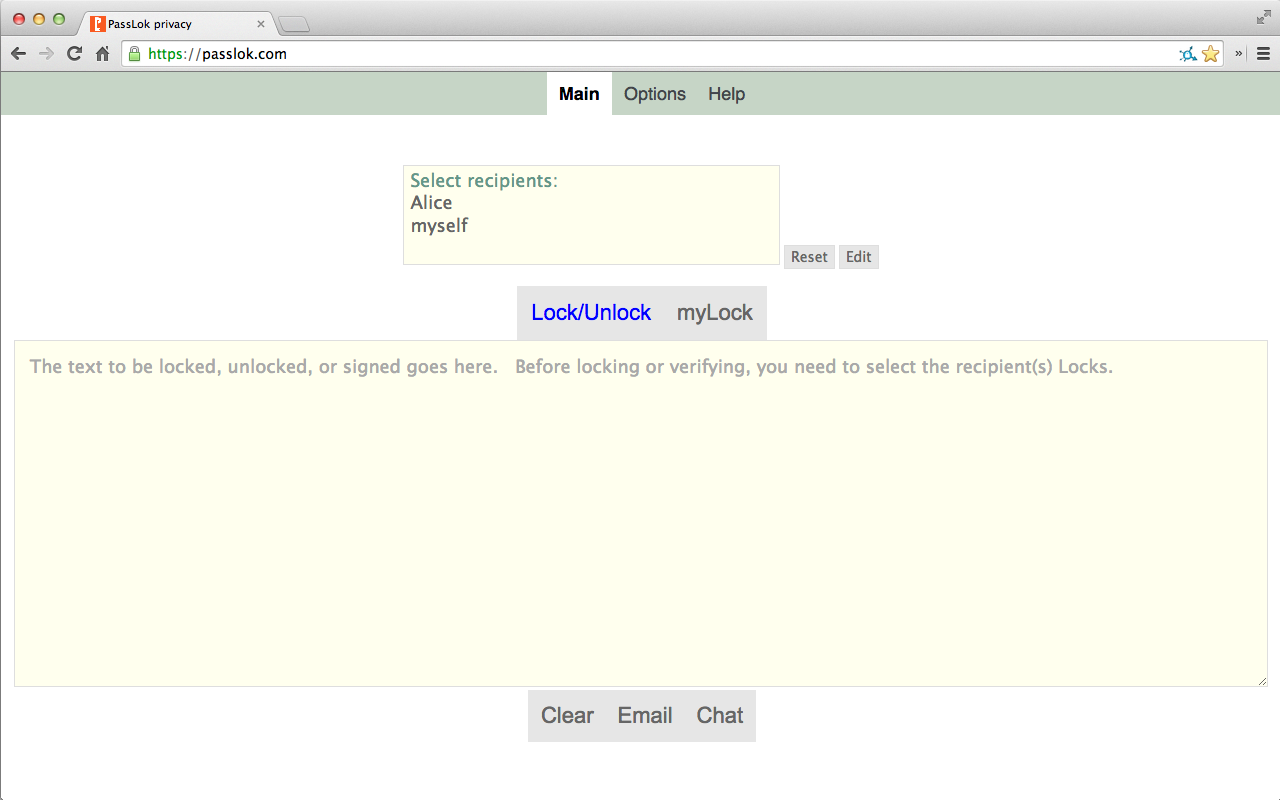Click the Email button
Screen dimensions: 1280x800
[645, 716]
